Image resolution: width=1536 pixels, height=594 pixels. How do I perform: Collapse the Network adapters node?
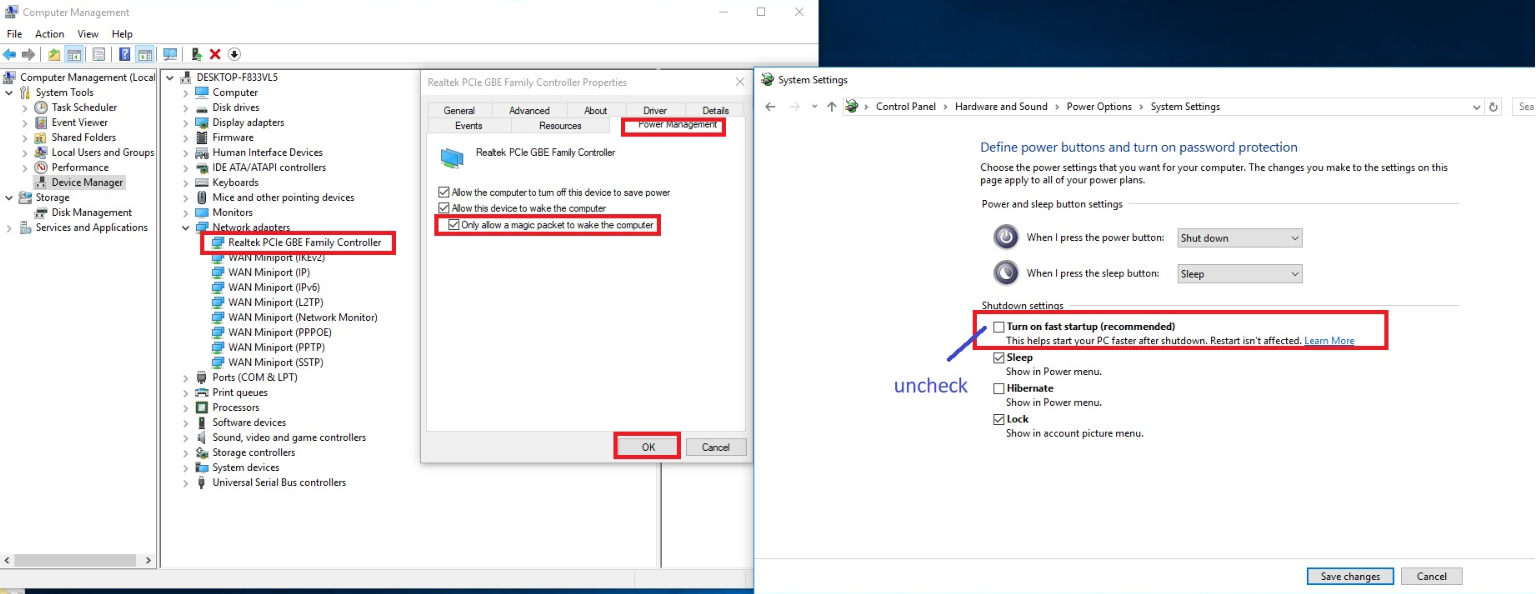tap(186, 227)
